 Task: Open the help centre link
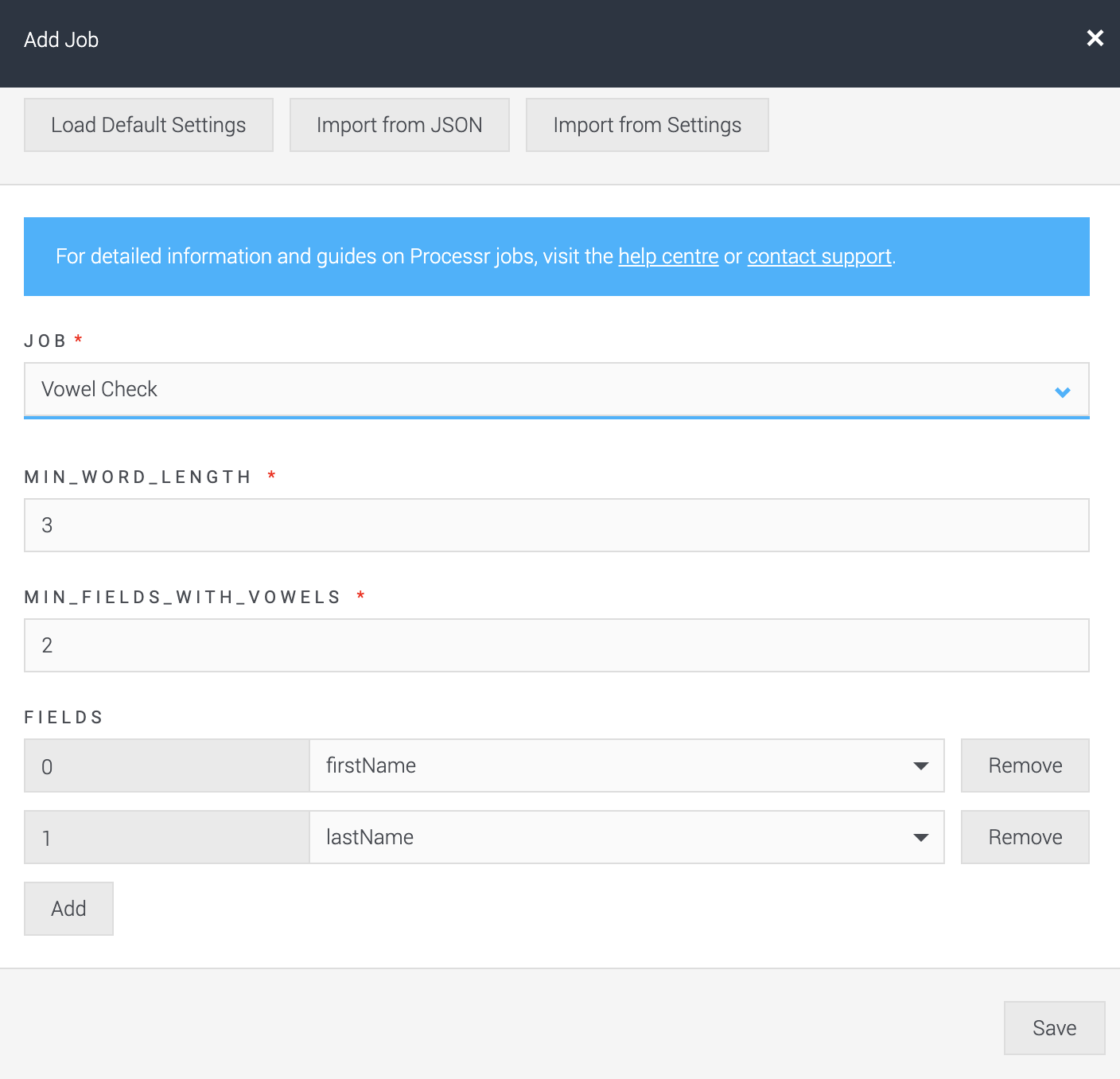pos(668,256)
